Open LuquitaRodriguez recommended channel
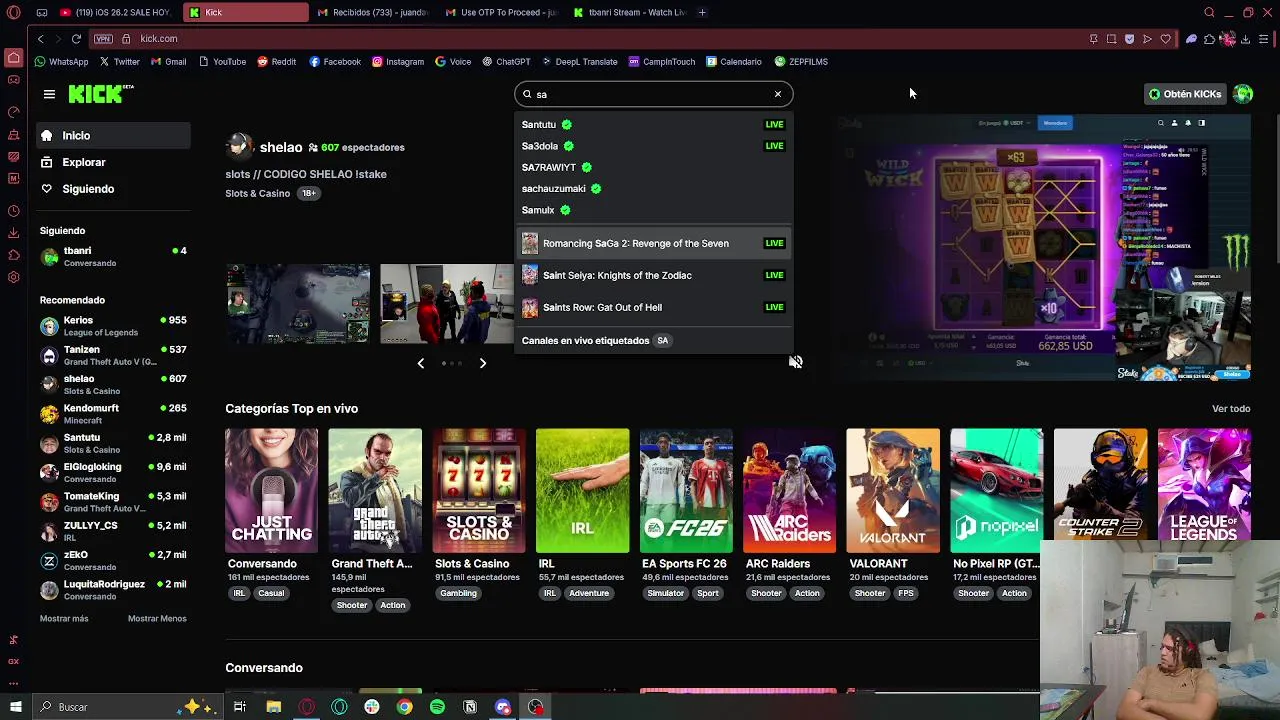 pos(113,590)
